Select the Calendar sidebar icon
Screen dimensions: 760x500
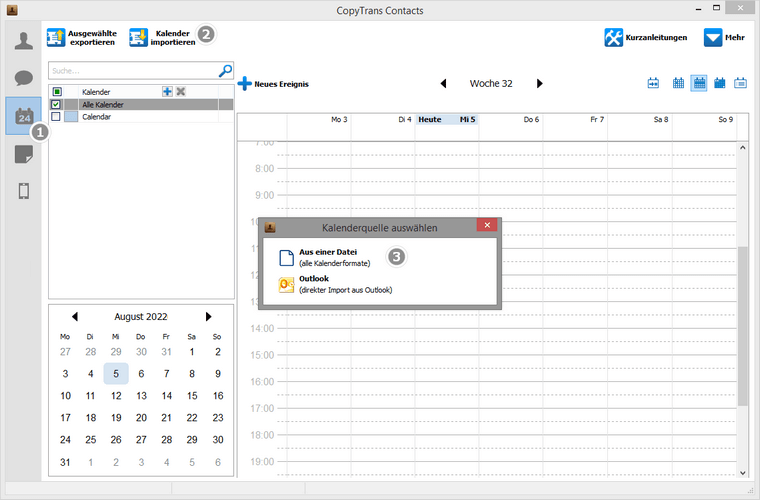[x=23, y=116]
